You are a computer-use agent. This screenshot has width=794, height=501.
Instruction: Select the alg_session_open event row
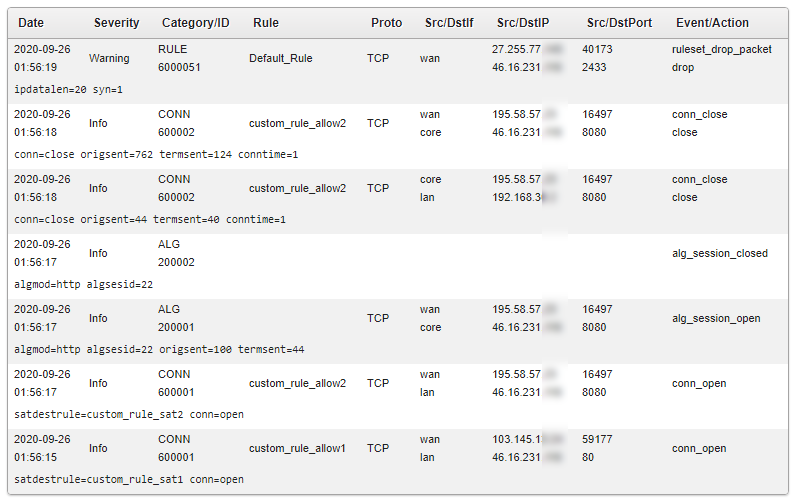[x=398, y=331]
